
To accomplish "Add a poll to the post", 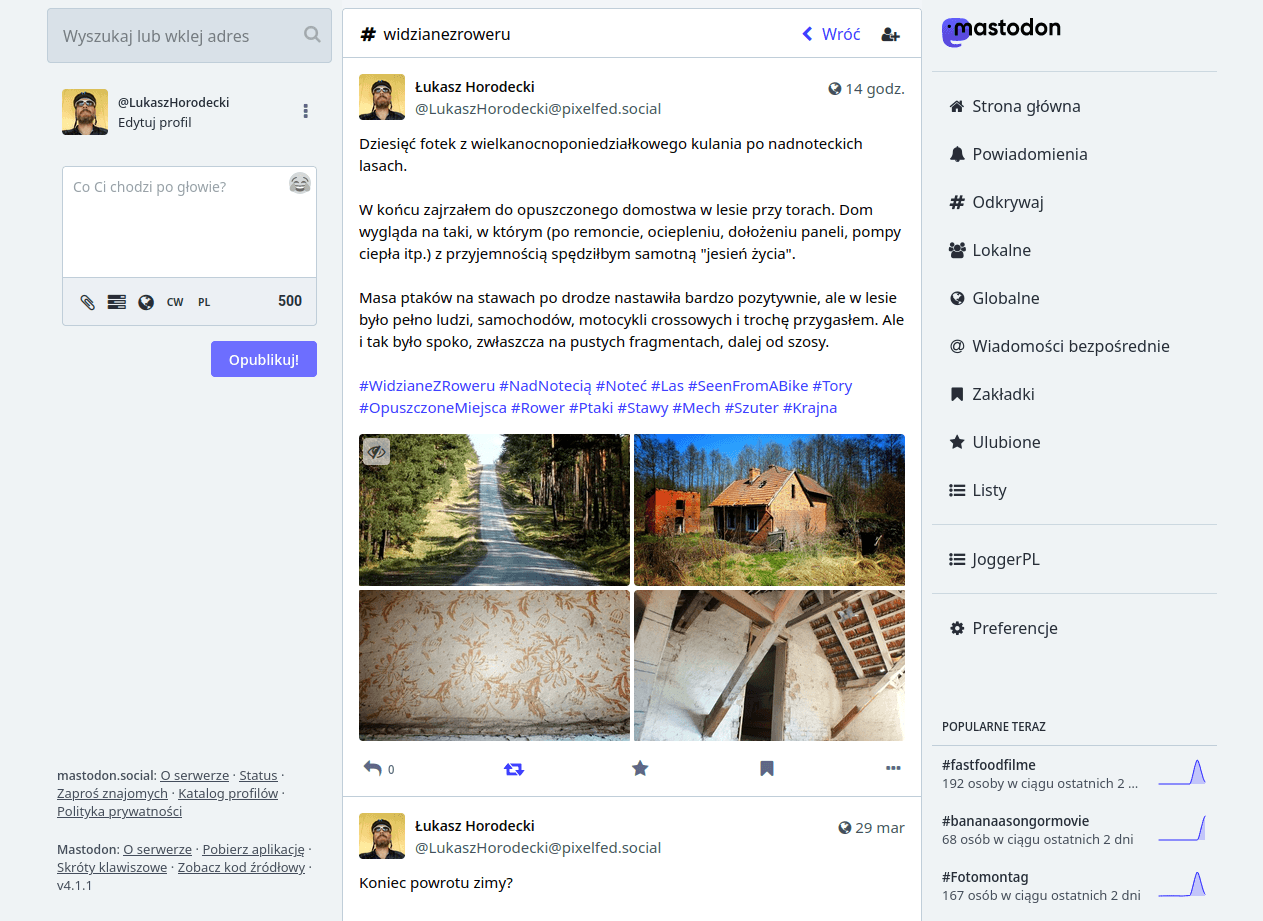I will pyautogui.click(x=117, y=302).
